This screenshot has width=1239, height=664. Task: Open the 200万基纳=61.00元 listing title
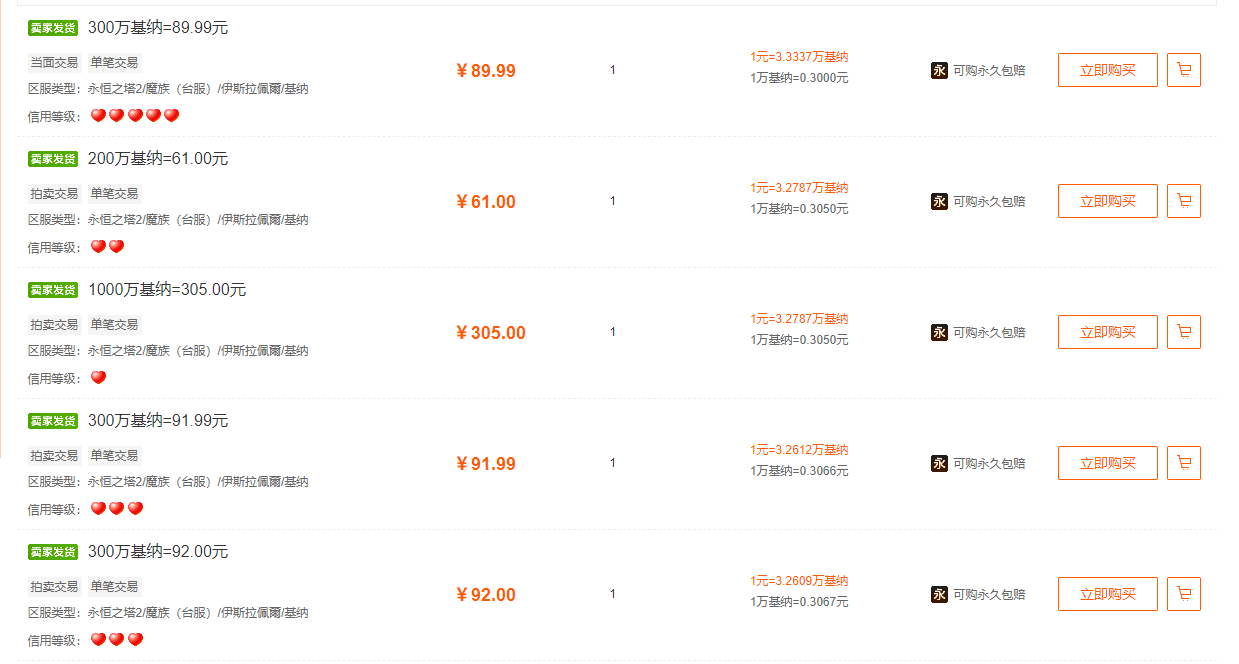click(x=158, y=159)
